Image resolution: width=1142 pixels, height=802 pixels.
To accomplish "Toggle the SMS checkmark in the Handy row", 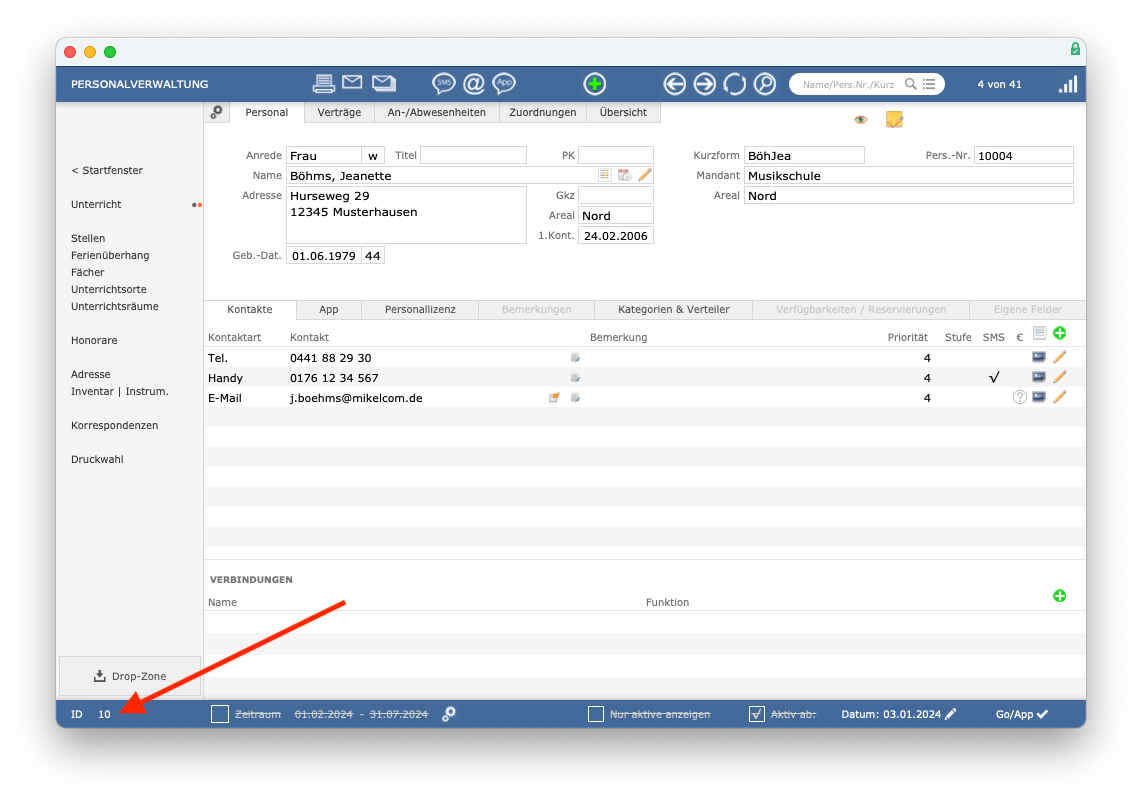I will pyautogui.click(x=994, y=377).
